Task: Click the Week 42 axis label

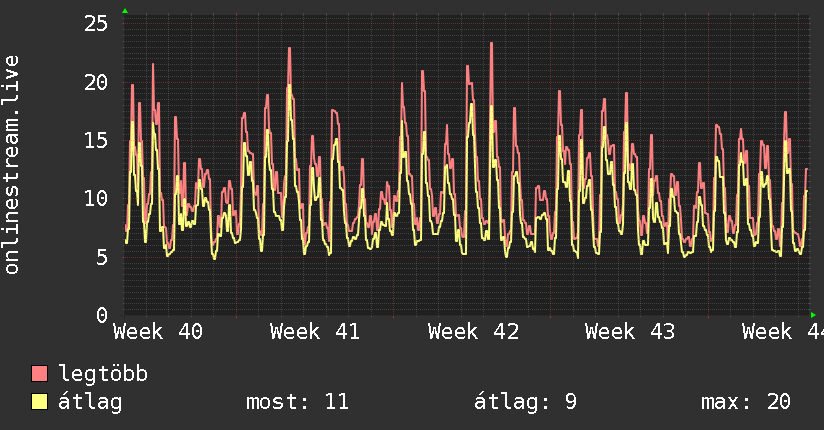Action: 473,332
